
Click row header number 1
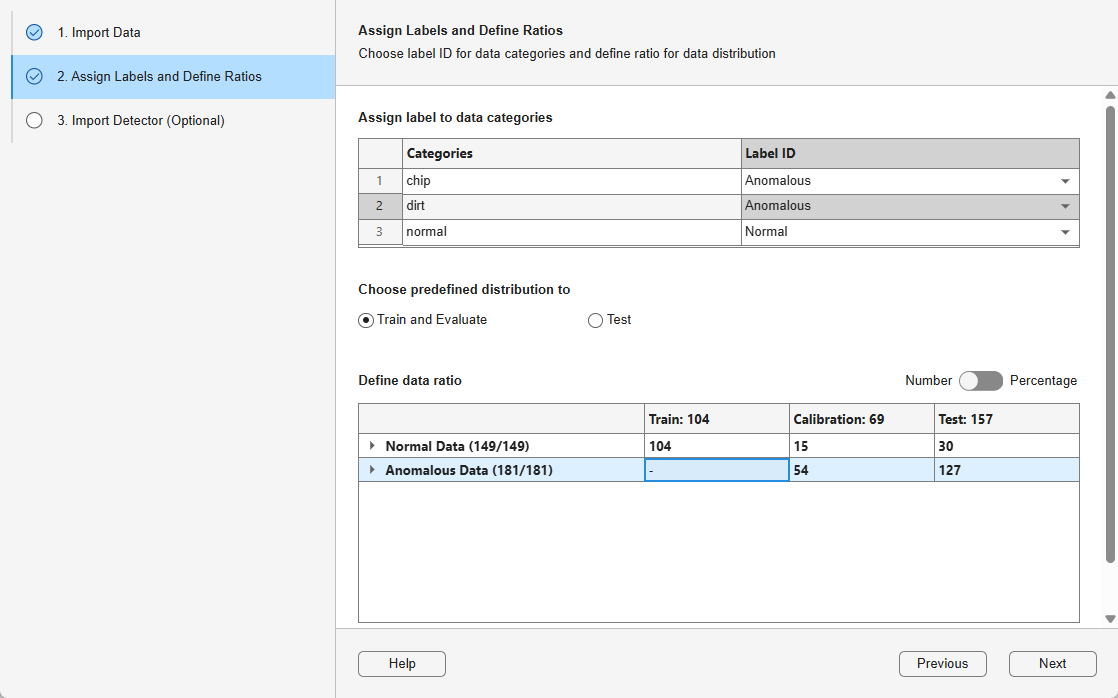[x=380, y=181]
